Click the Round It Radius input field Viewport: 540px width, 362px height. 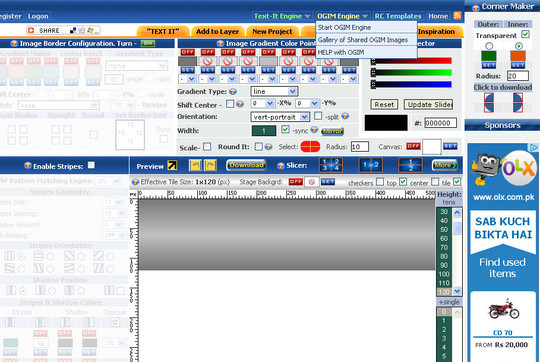360,147
